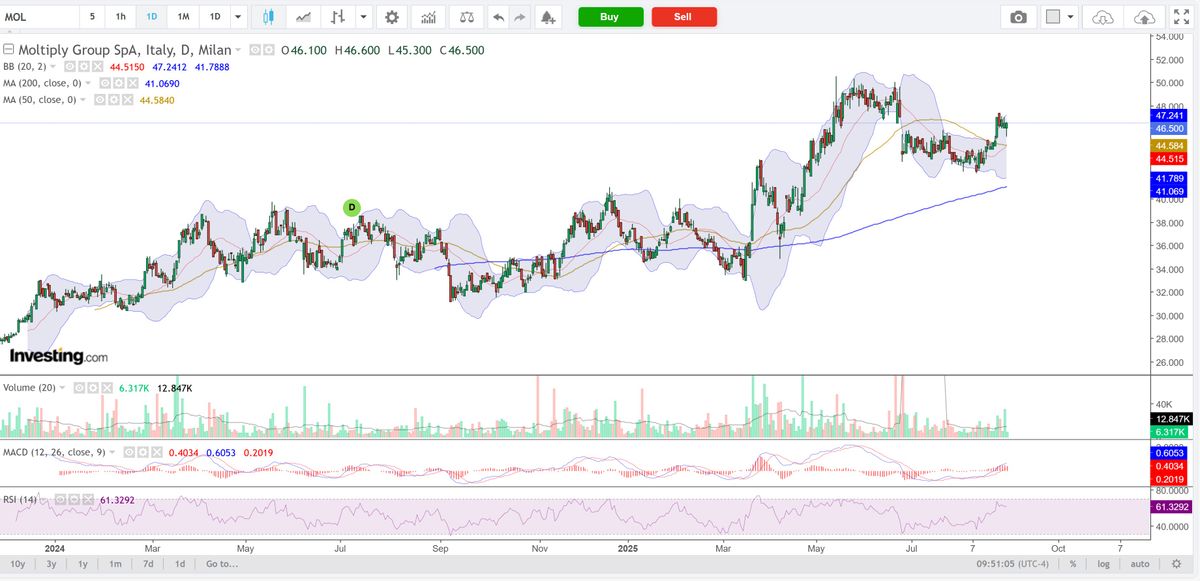The height and width of the screenshot is (581, 1200).
Task: Click the compare symbols scale icon
Action: (466, 17)
